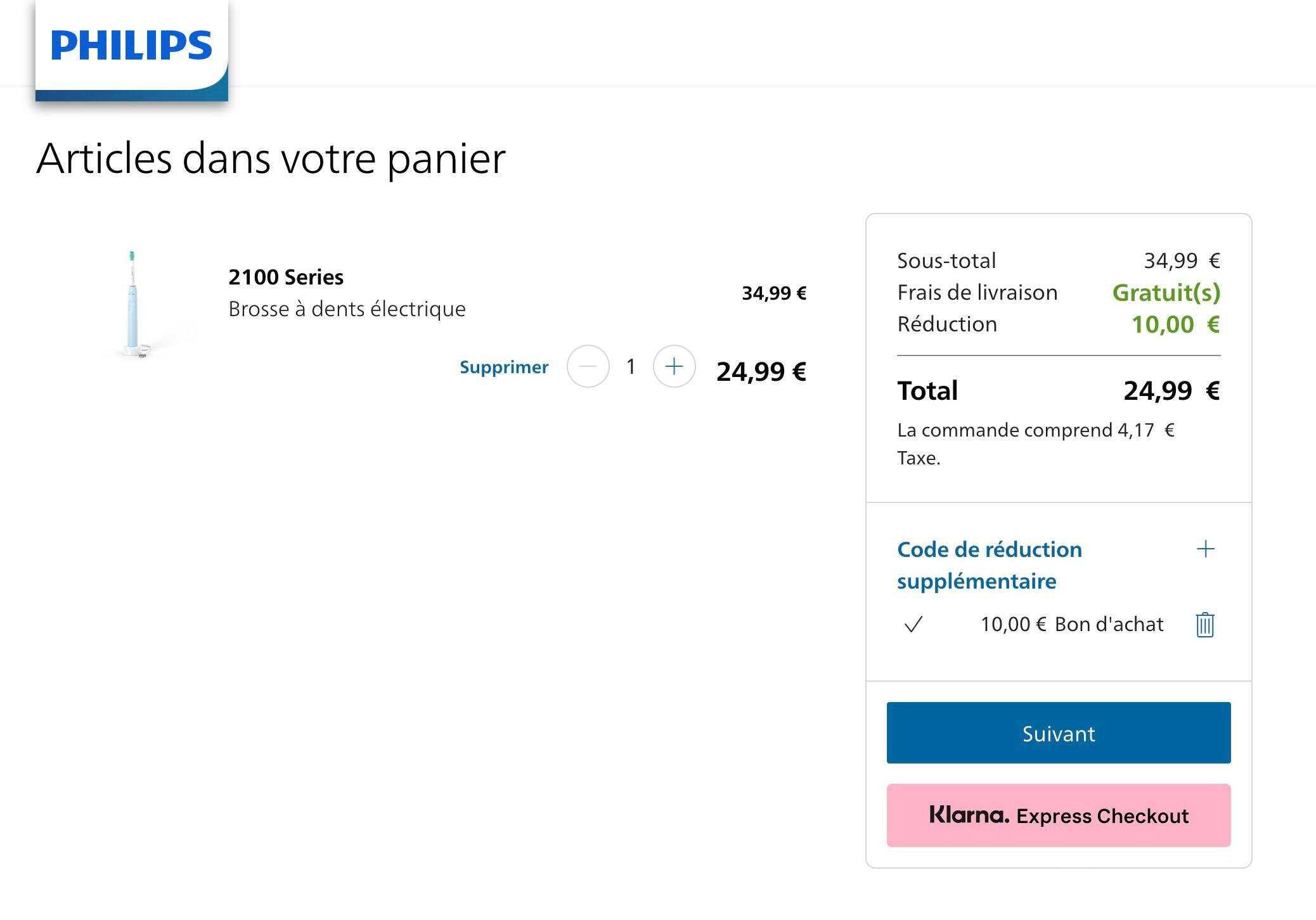Decrease toothbrush quantity with minus button
The height and width of the screenshot is (920, 1316).
[588, 366]
